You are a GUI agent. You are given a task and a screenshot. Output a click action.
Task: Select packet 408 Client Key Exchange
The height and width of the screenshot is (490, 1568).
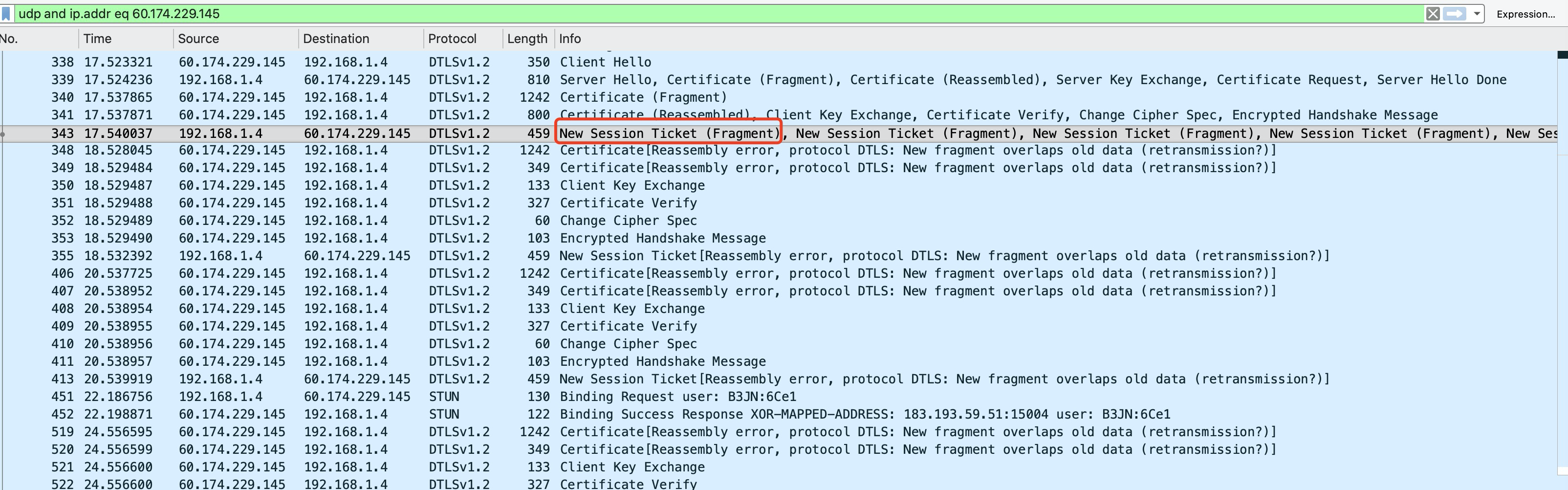pyautogui.click(x=779, y=309)
